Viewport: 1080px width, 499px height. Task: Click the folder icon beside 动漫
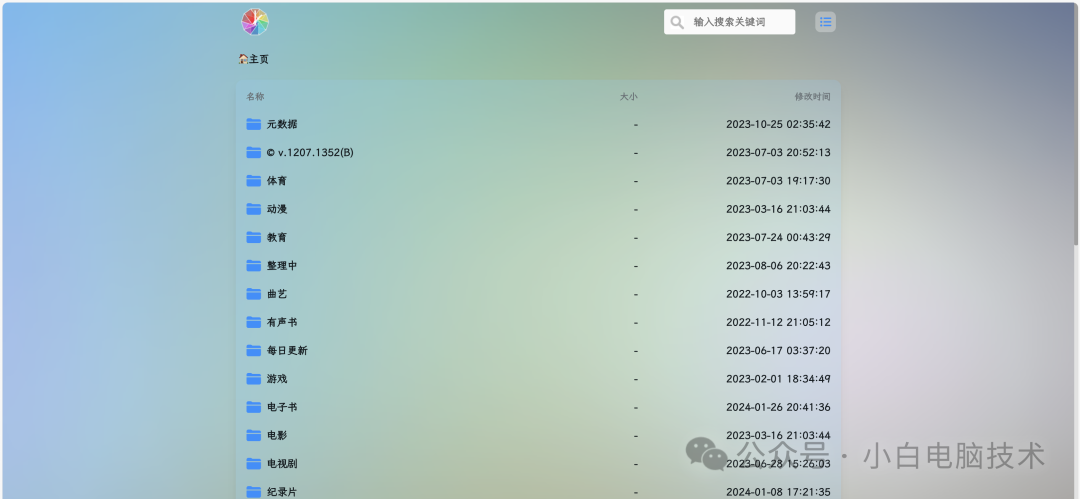click(253, 209)
